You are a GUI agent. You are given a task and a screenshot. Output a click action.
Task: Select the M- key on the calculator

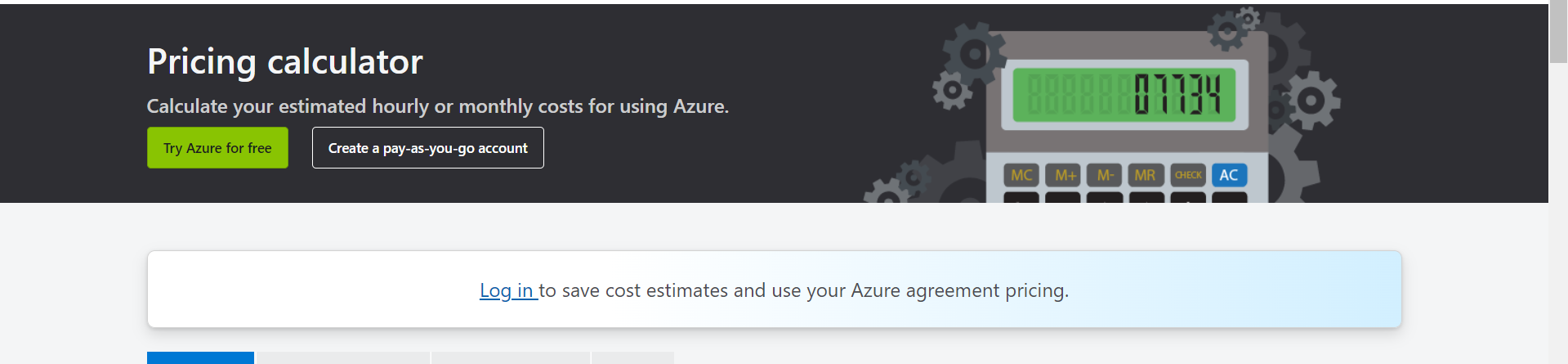(x=1105, y=175)
